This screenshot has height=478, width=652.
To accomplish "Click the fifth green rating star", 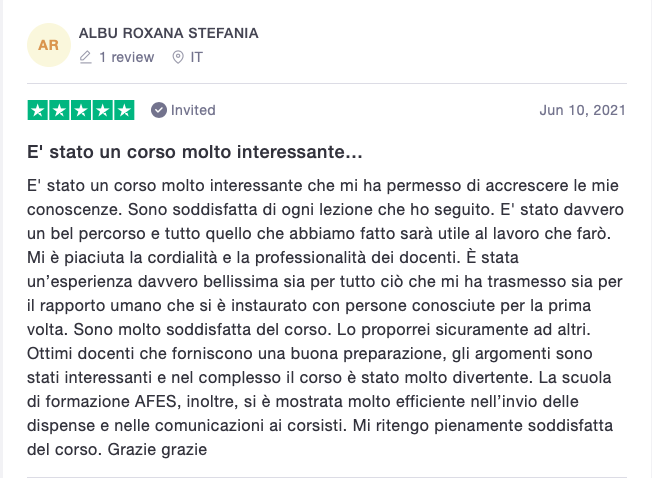I will point(124,110).
